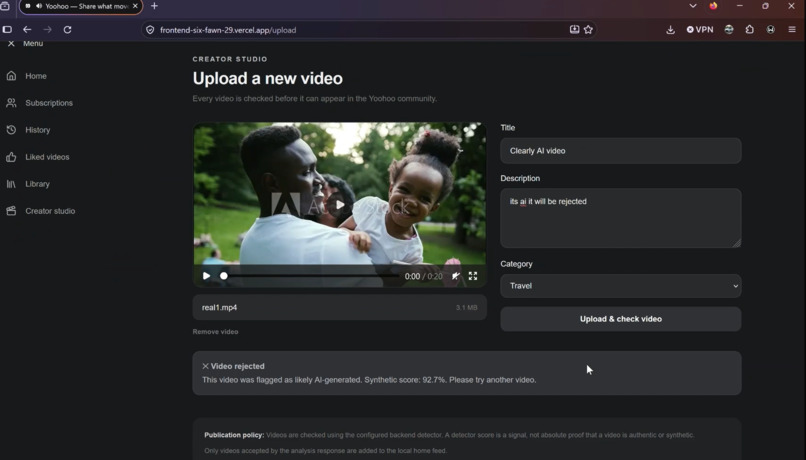Click the Home house icon
Viewport: 806px width, 460px height.
pyautogui.click(x=11, y=76)
